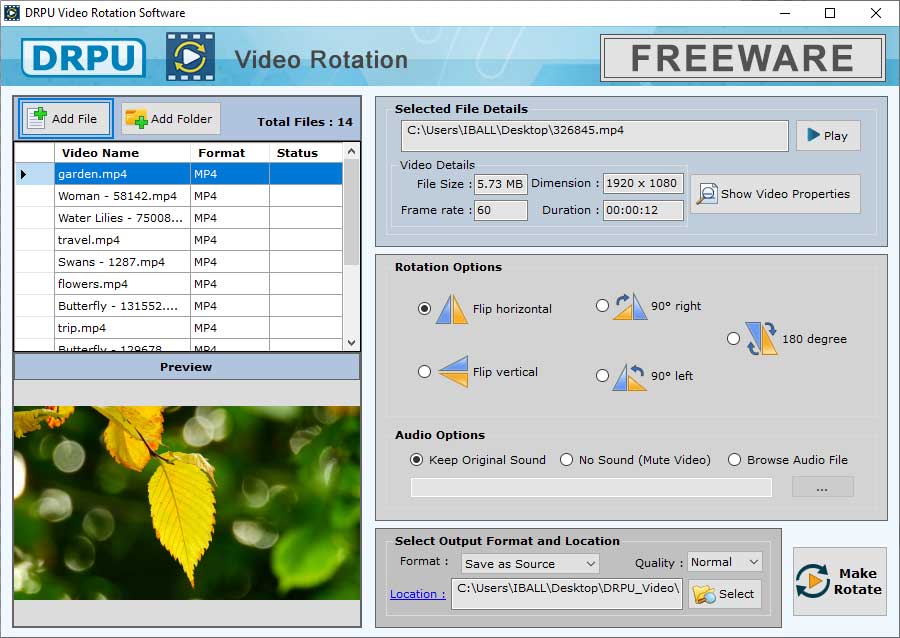Viewport: 900px width, 638px height.
Task: Select the Flip horizontal radio button
Action: tap(424, 309)
